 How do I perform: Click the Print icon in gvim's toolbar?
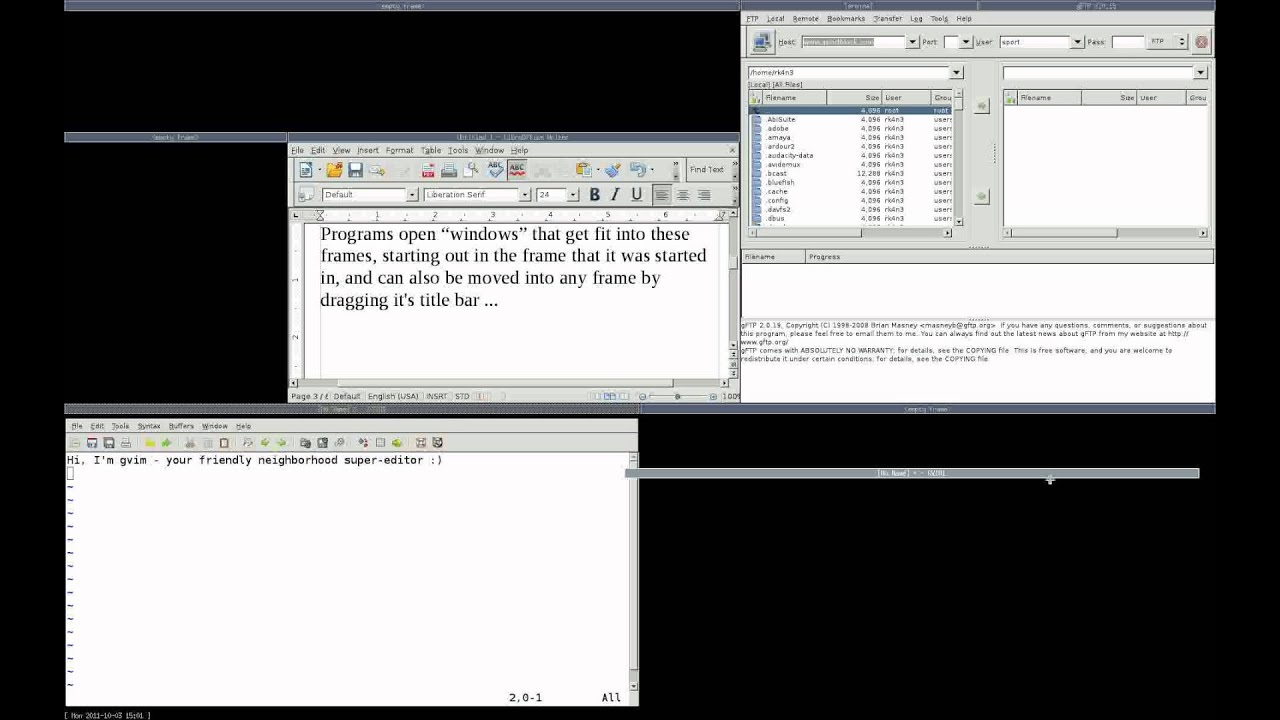click(125, 442)
